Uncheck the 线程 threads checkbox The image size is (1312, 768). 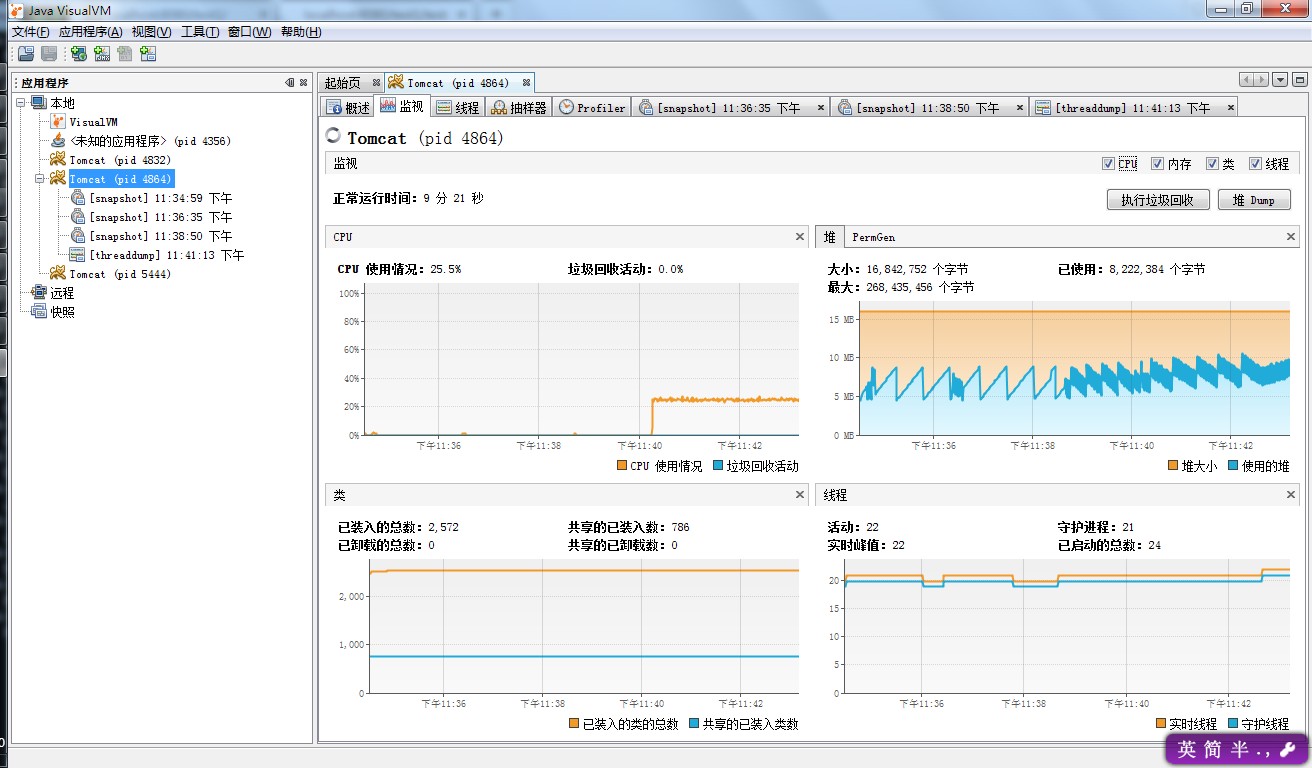[x=1255, y=164]
